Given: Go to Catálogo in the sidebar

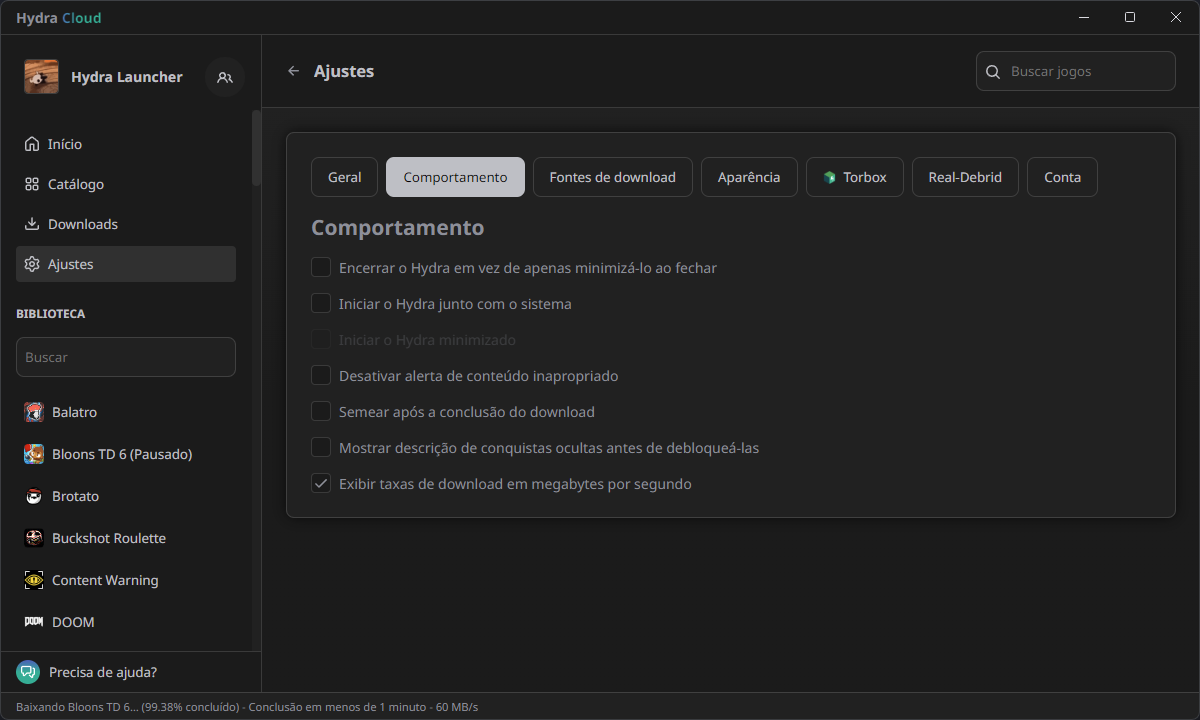Looking at the screenshot, I should pos(76,184).
